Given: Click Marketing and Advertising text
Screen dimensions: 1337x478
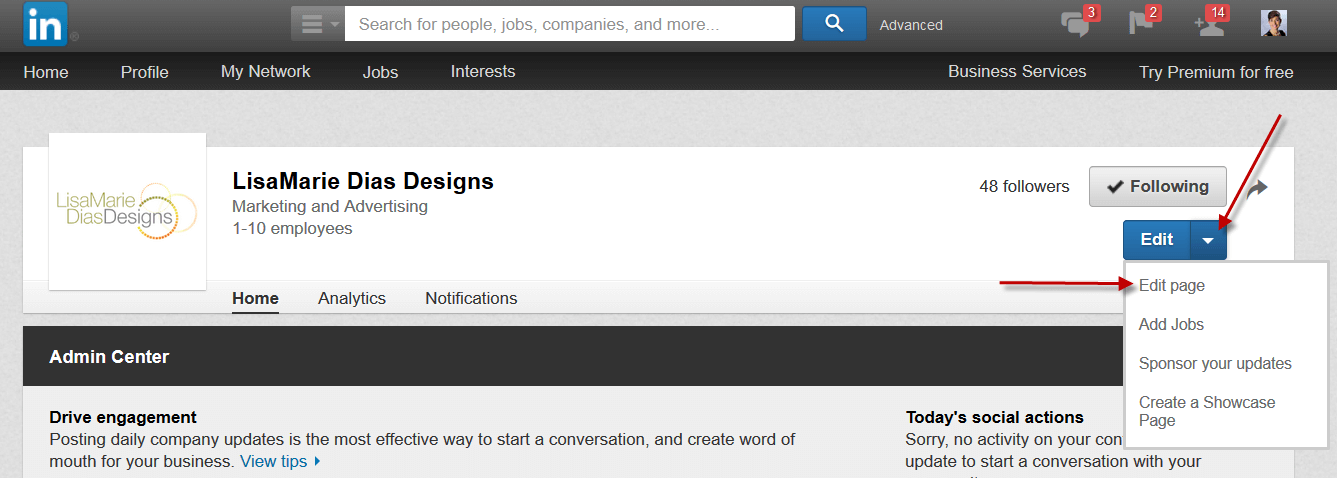Looking at the screenshot, I should 330,207.
